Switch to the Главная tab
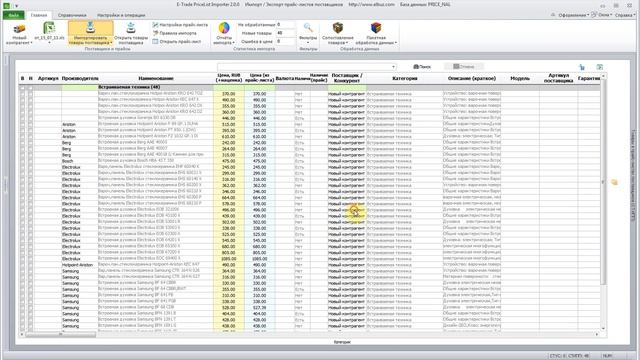640x360 pixels. [39, 15]
